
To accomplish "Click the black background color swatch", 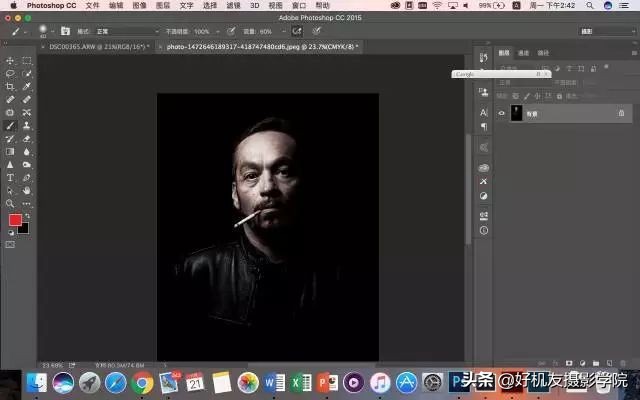I will tap(24, 229).
